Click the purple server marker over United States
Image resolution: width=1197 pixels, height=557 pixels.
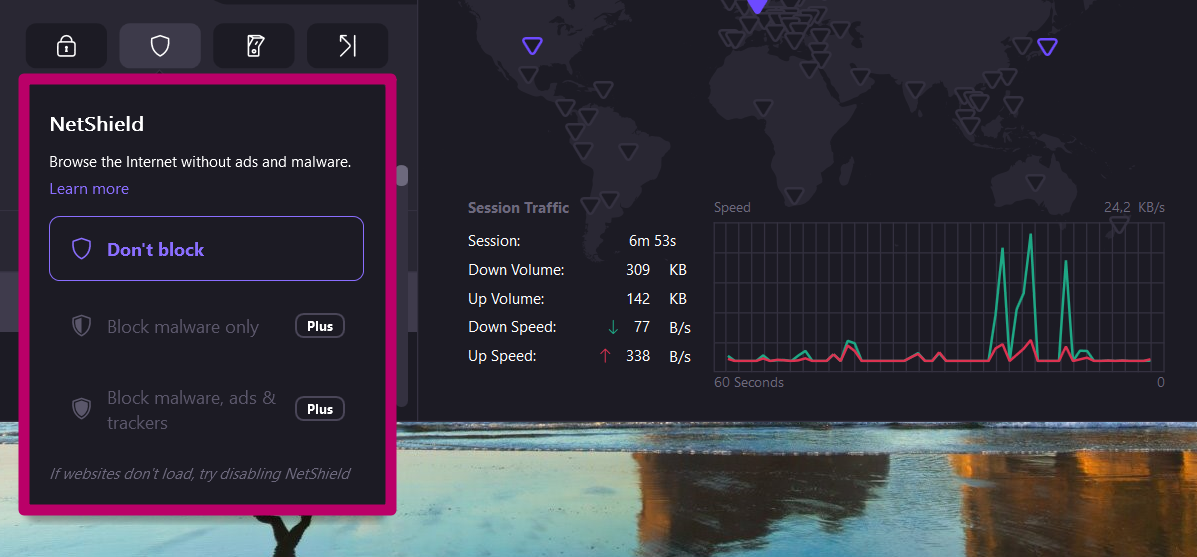click(x=532, y=45)
